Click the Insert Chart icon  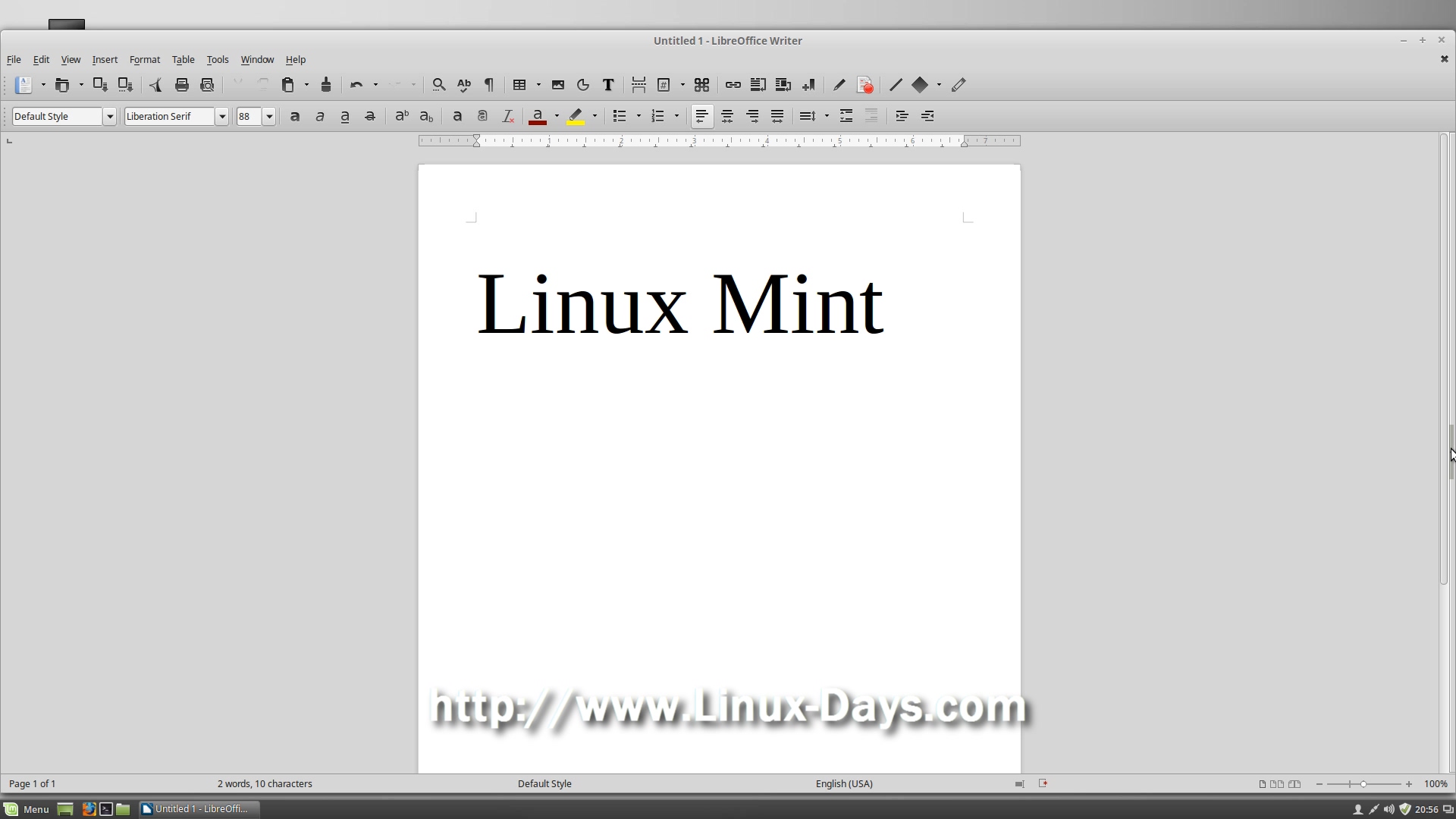point(583,85)
